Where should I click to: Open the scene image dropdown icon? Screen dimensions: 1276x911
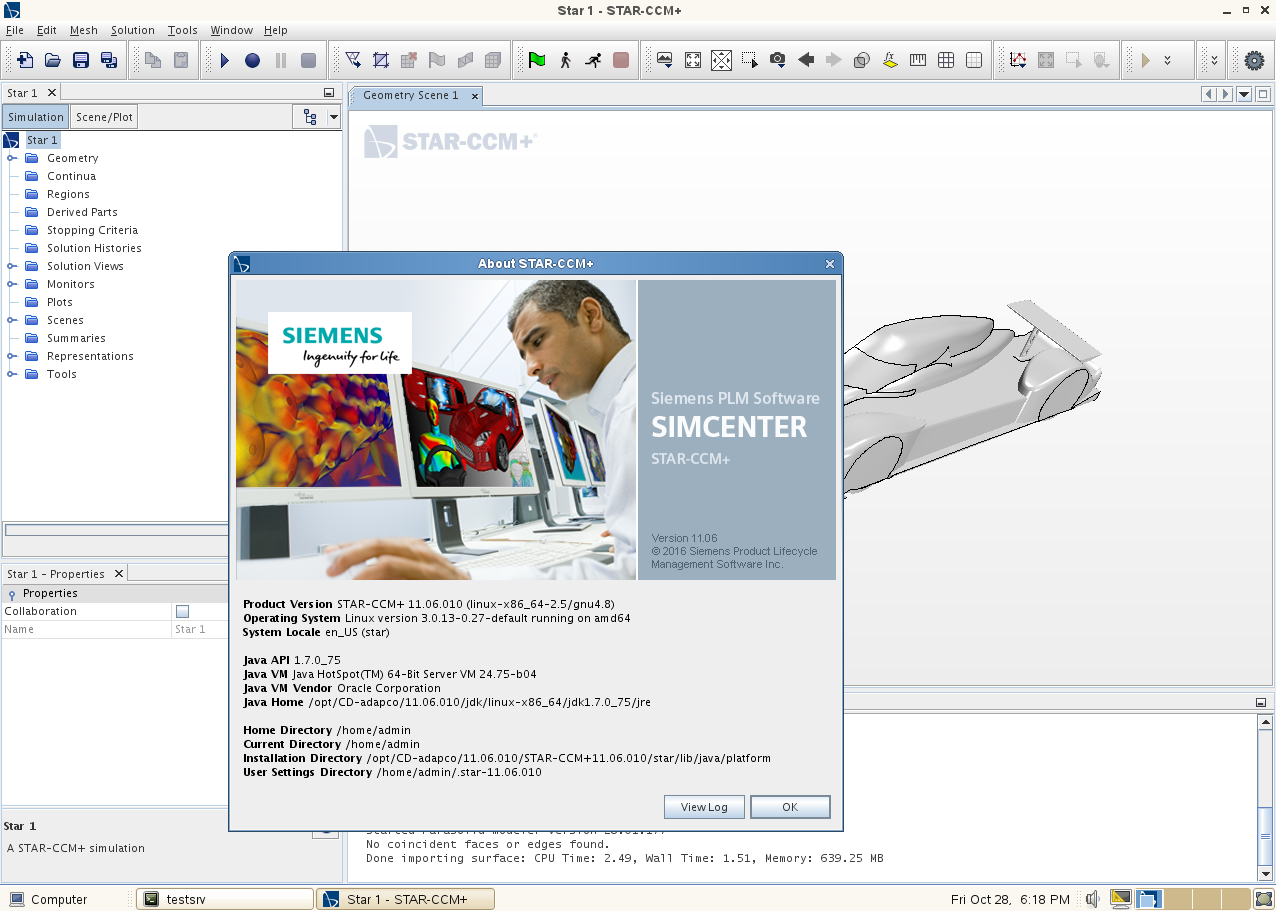point(665,60)
